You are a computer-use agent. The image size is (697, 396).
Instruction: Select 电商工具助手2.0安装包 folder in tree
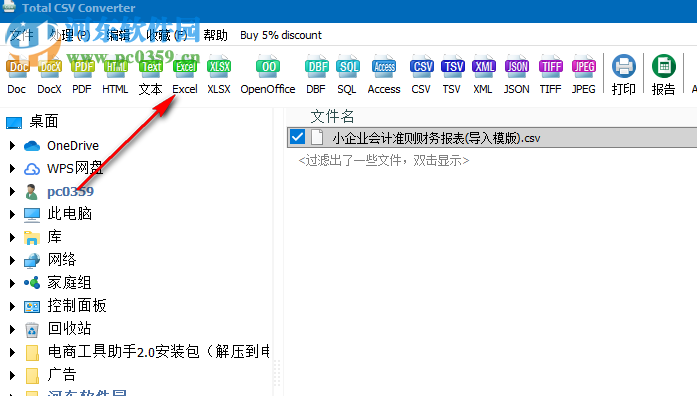coord(158,352)
